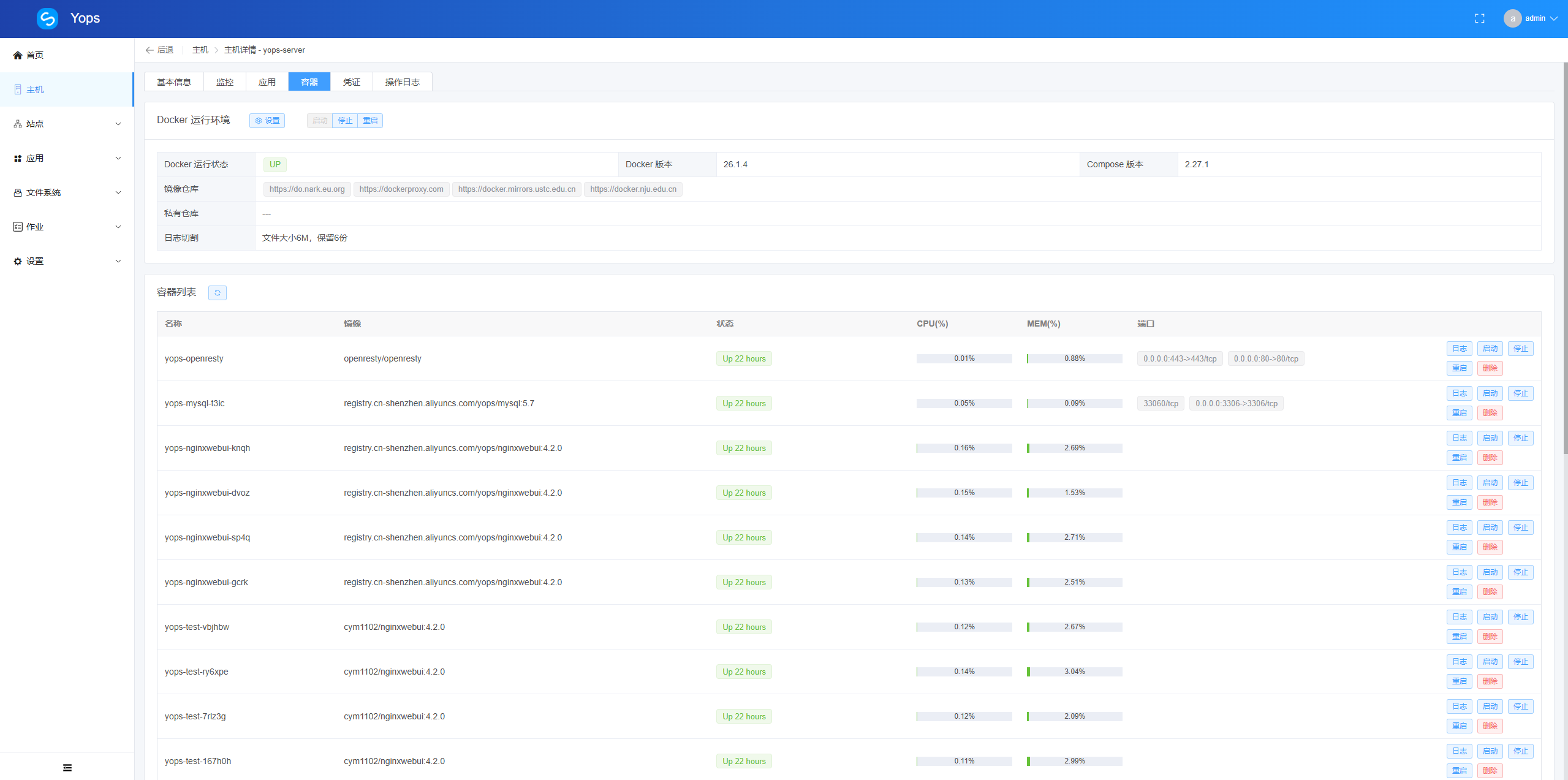
Task: Toggle fullscreen mode icon
Action: coord(1480,18)
